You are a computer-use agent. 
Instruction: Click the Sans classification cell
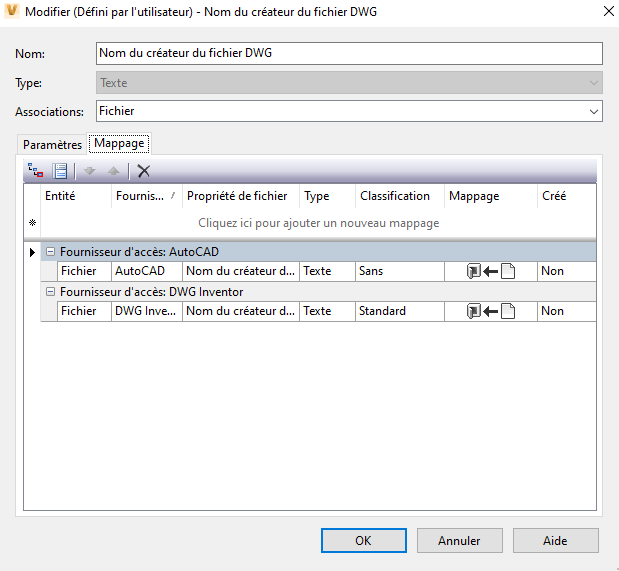coord(400,271)
